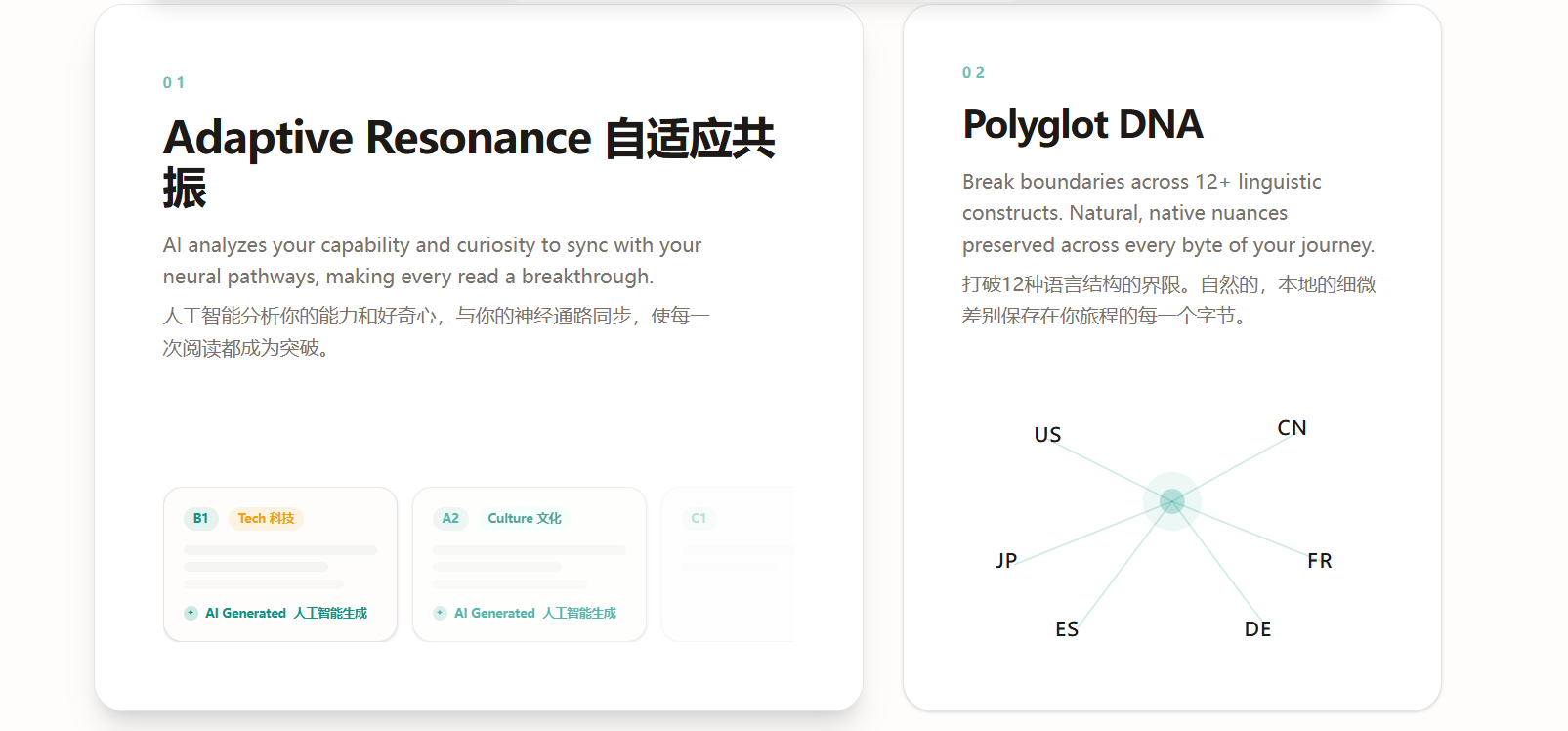Viewport: 1568px width, 731px height.
Task: Click the 02 section number
Action: pyautogui.click(x=973, y=73)
